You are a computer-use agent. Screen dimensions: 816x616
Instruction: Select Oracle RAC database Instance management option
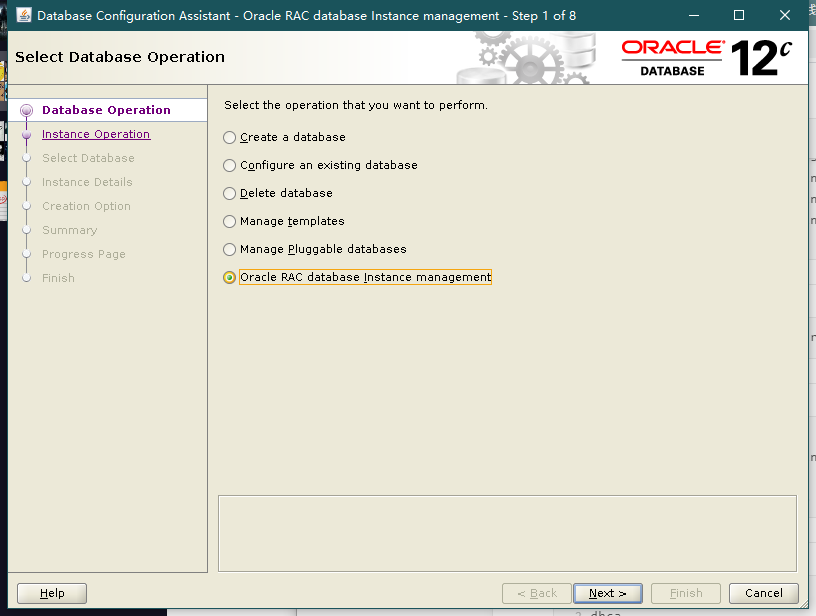[x=230, y=277]
